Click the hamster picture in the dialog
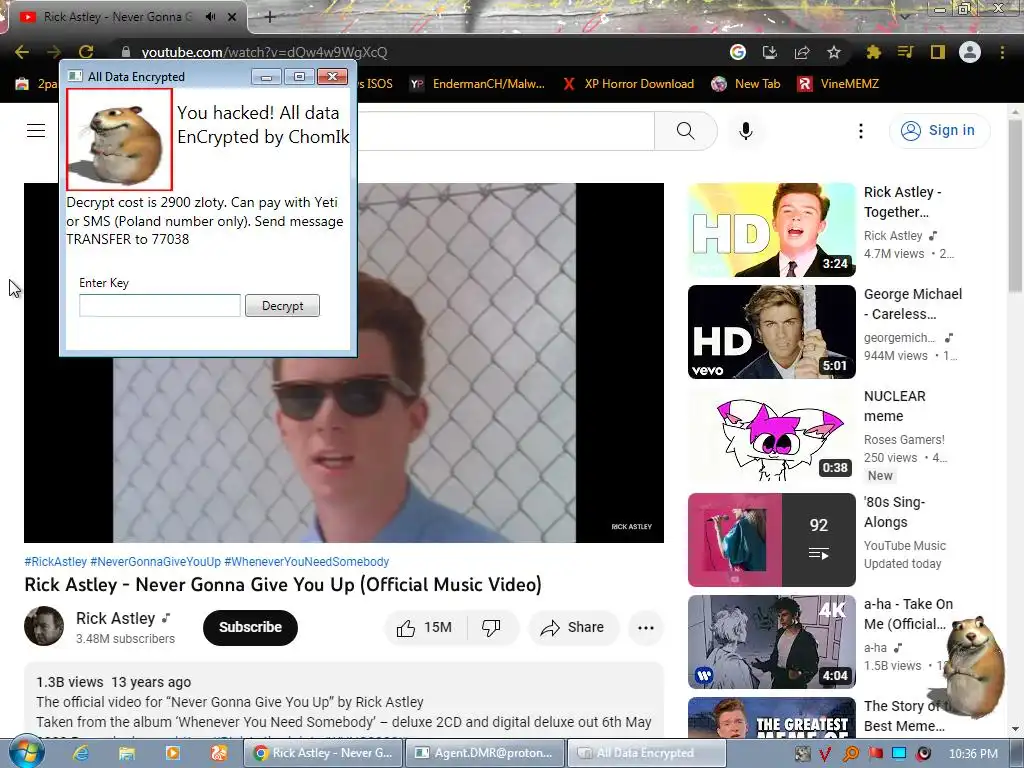 [x=120, y=140]
